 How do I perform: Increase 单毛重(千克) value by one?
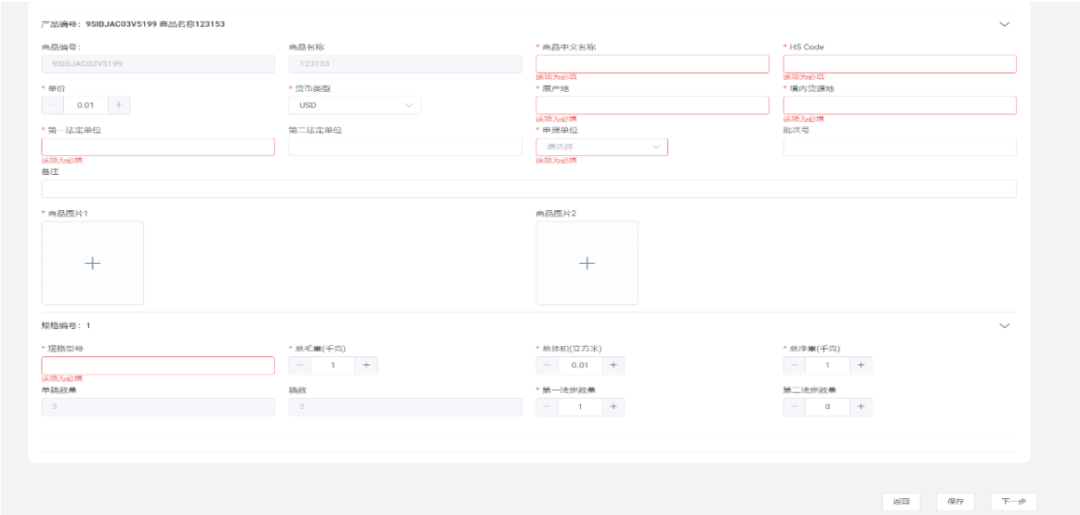366,366
